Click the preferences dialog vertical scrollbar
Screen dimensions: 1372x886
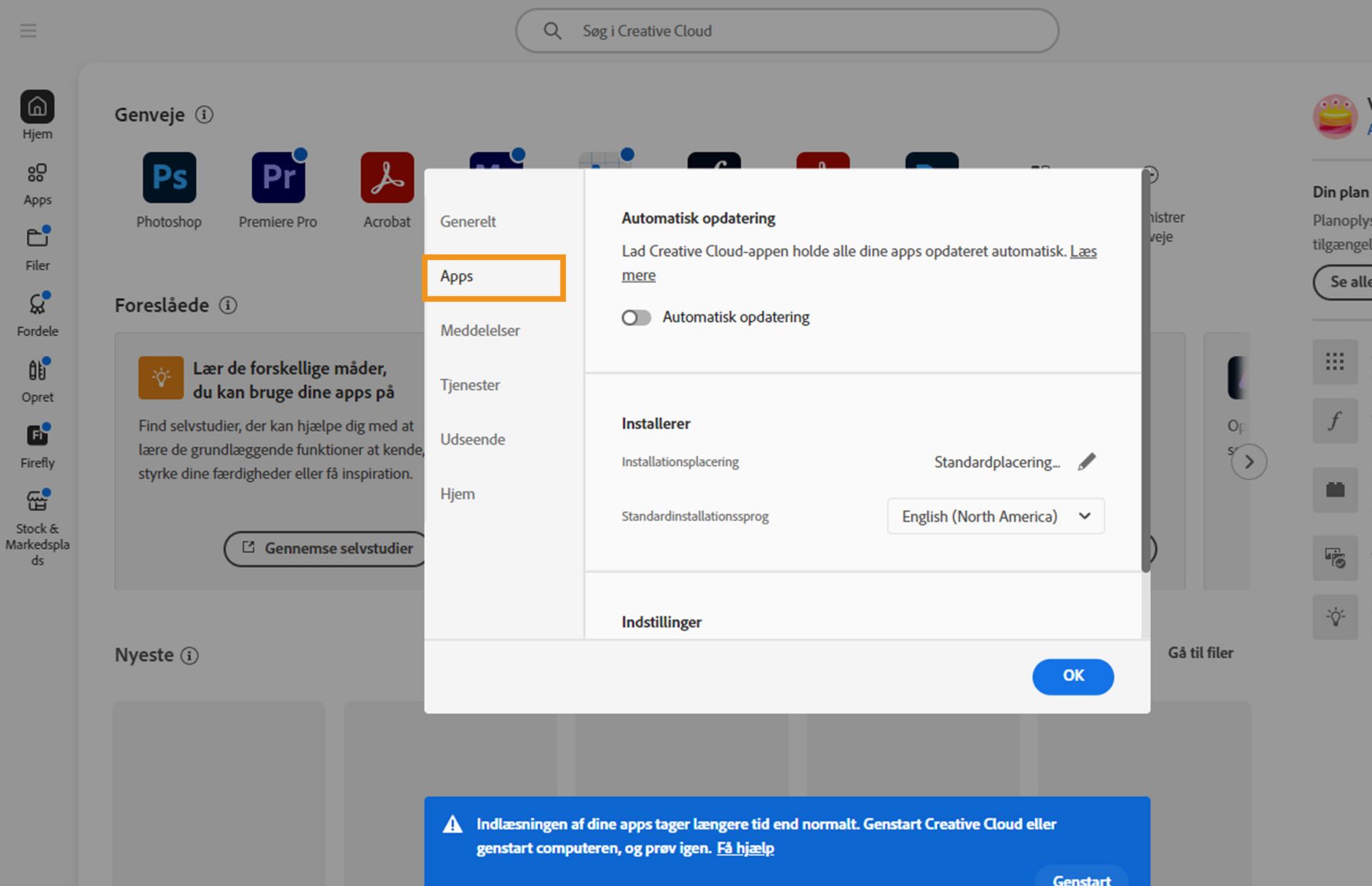tap(1145, 372)
